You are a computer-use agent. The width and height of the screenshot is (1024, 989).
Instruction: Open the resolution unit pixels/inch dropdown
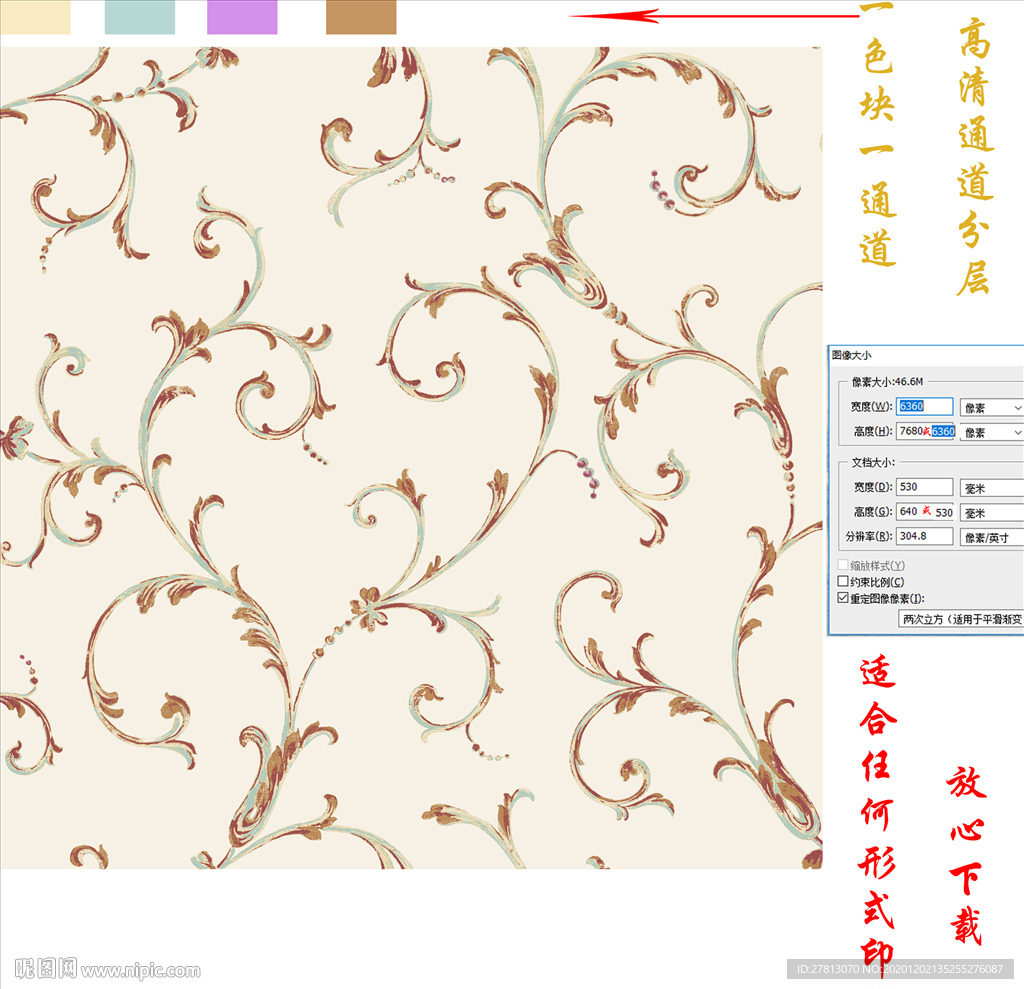click(x=991, y=538)
